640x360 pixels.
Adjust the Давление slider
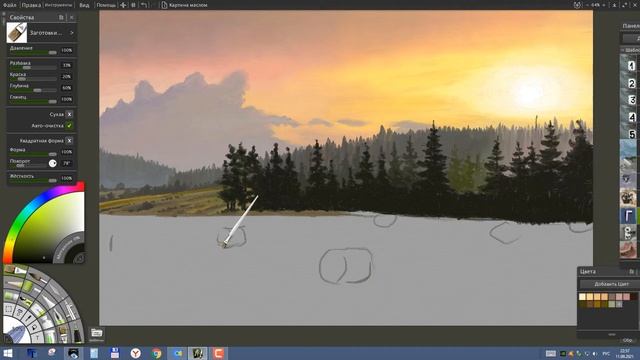[33, 52]
